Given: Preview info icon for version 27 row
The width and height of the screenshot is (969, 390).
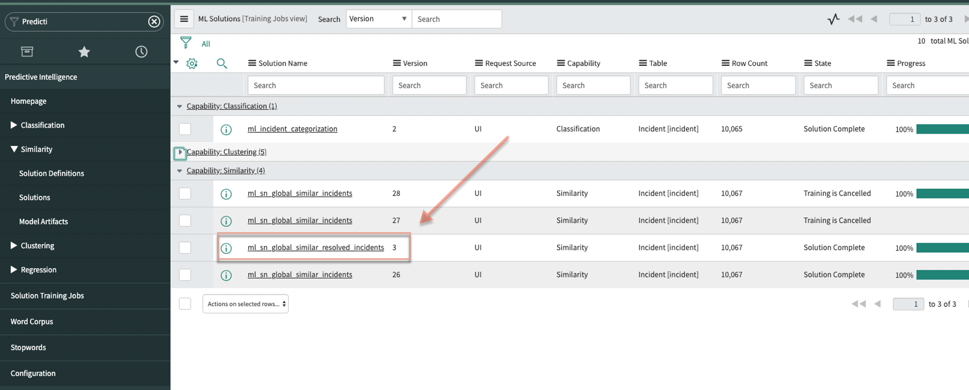Looking at the screenshot, I should (226, 221).
